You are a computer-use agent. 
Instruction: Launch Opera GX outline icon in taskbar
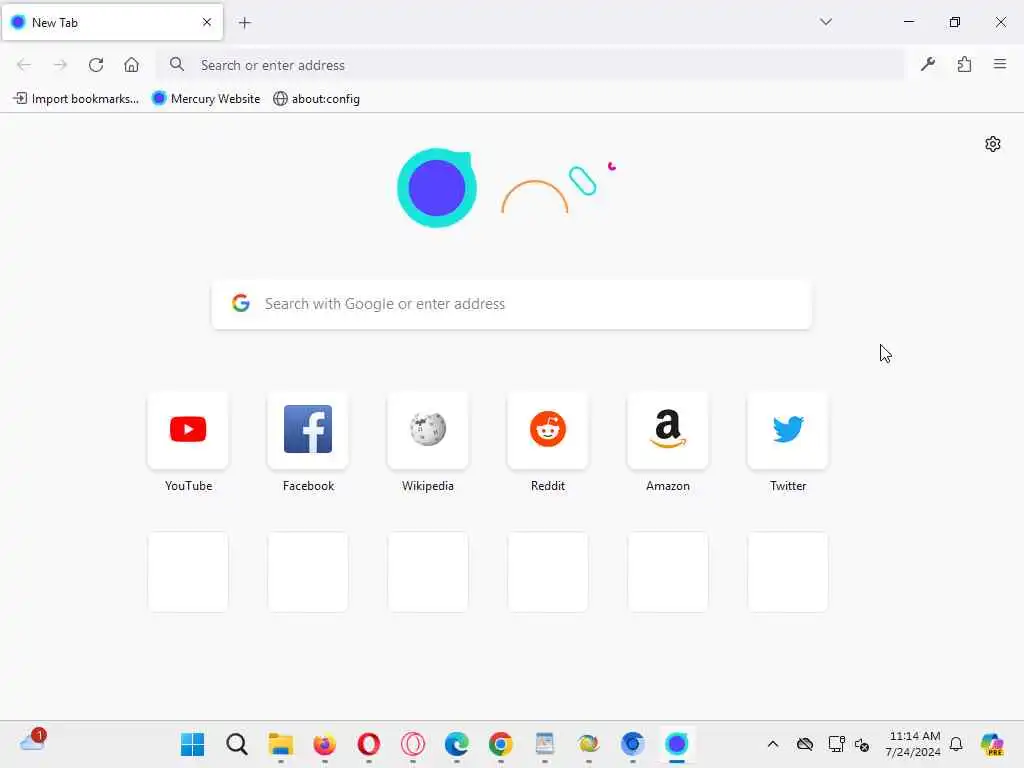pyautogui.click(x=413, y=744)
